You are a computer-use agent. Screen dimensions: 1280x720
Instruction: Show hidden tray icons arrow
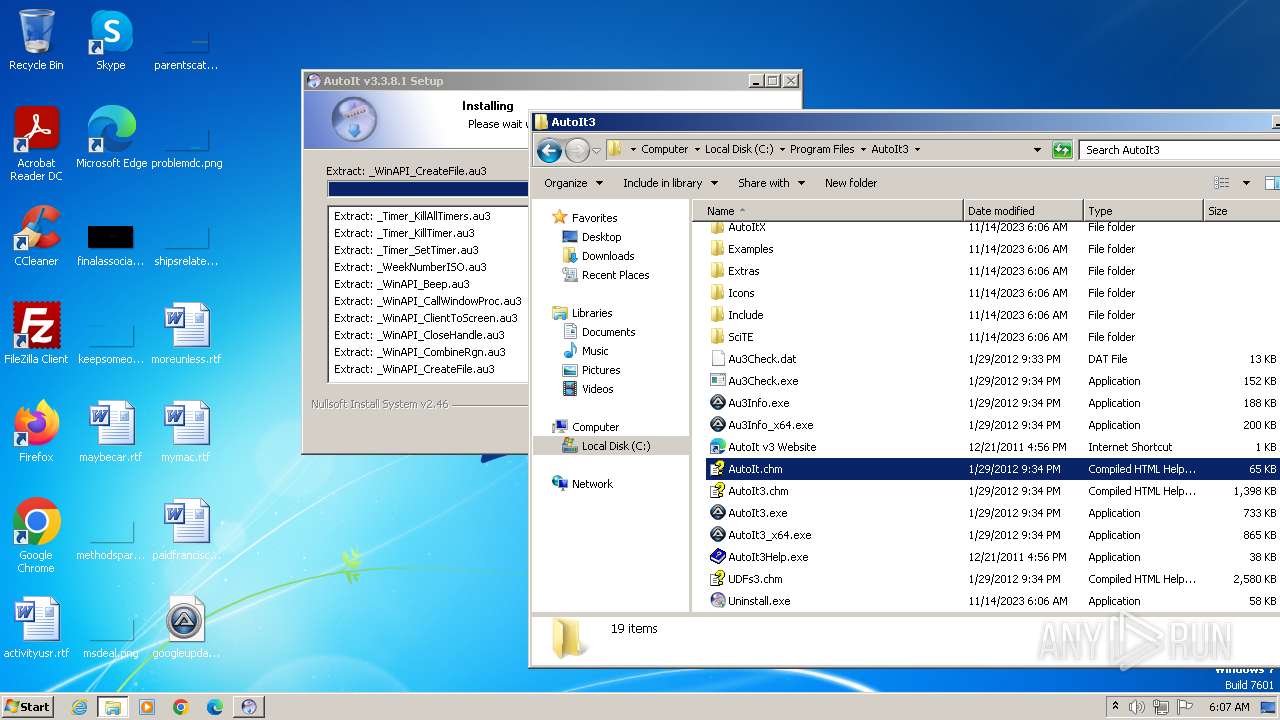1115,707
